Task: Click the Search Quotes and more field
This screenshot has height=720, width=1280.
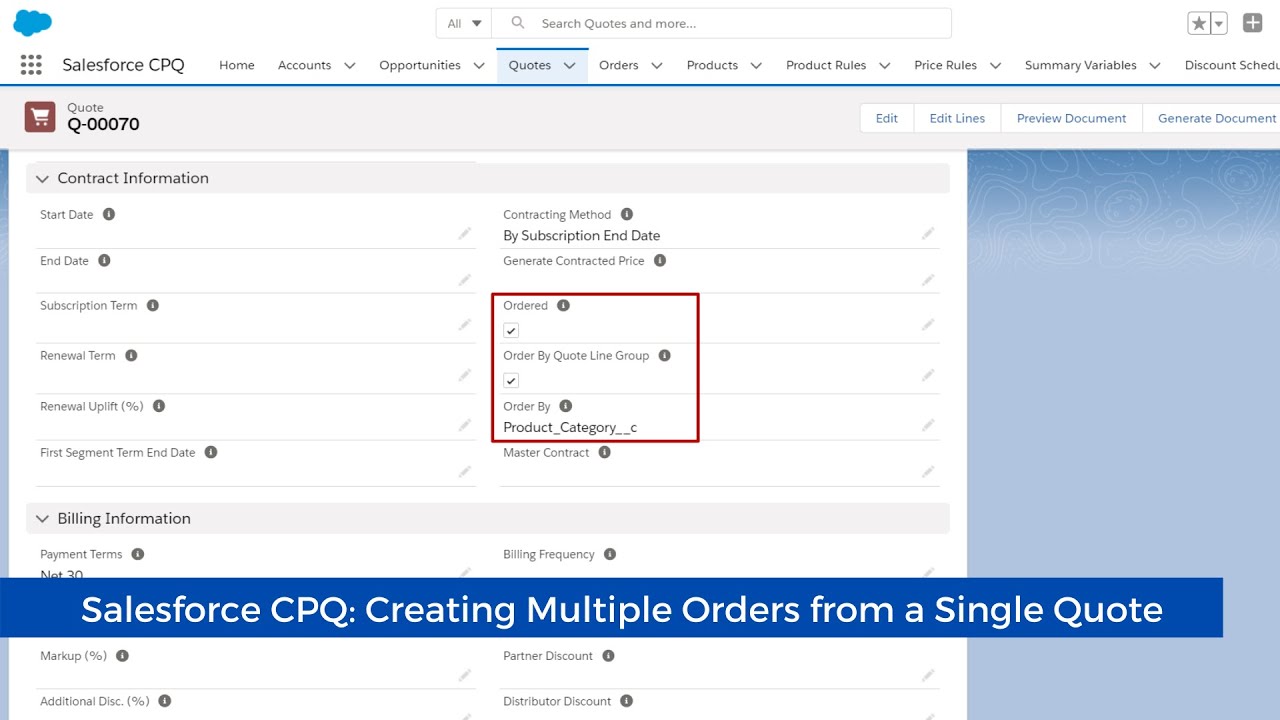Action: point(722,23)
